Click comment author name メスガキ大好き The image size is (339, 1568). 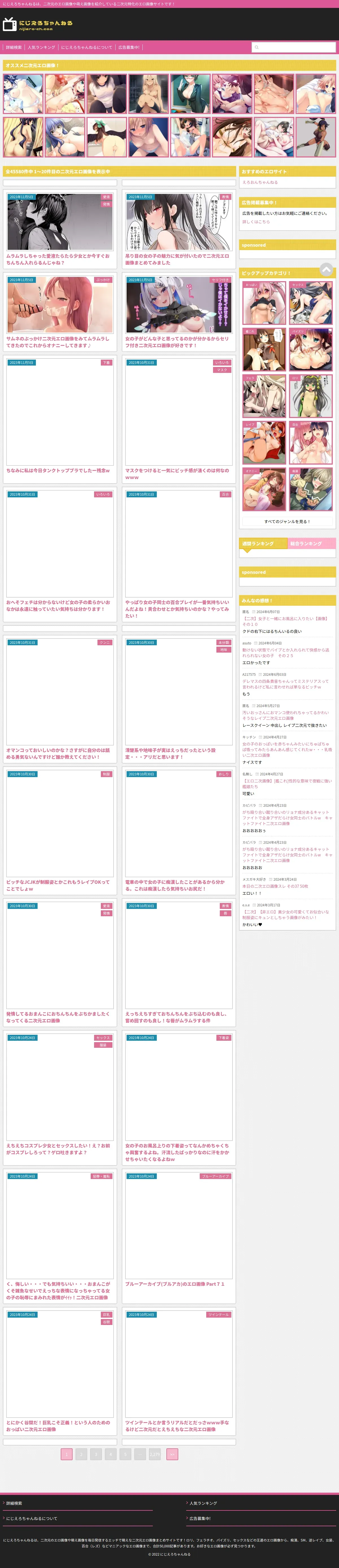coord(254,879)
